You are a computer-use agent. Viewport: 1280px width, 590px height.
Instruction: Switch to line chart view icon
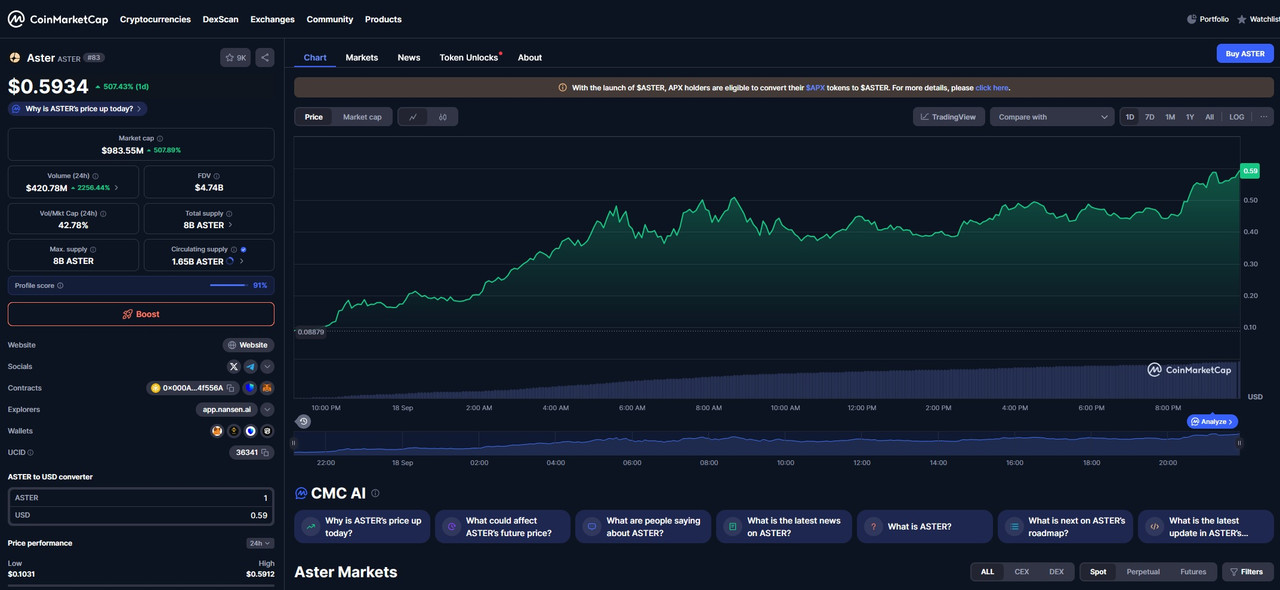tap(412, 117)
